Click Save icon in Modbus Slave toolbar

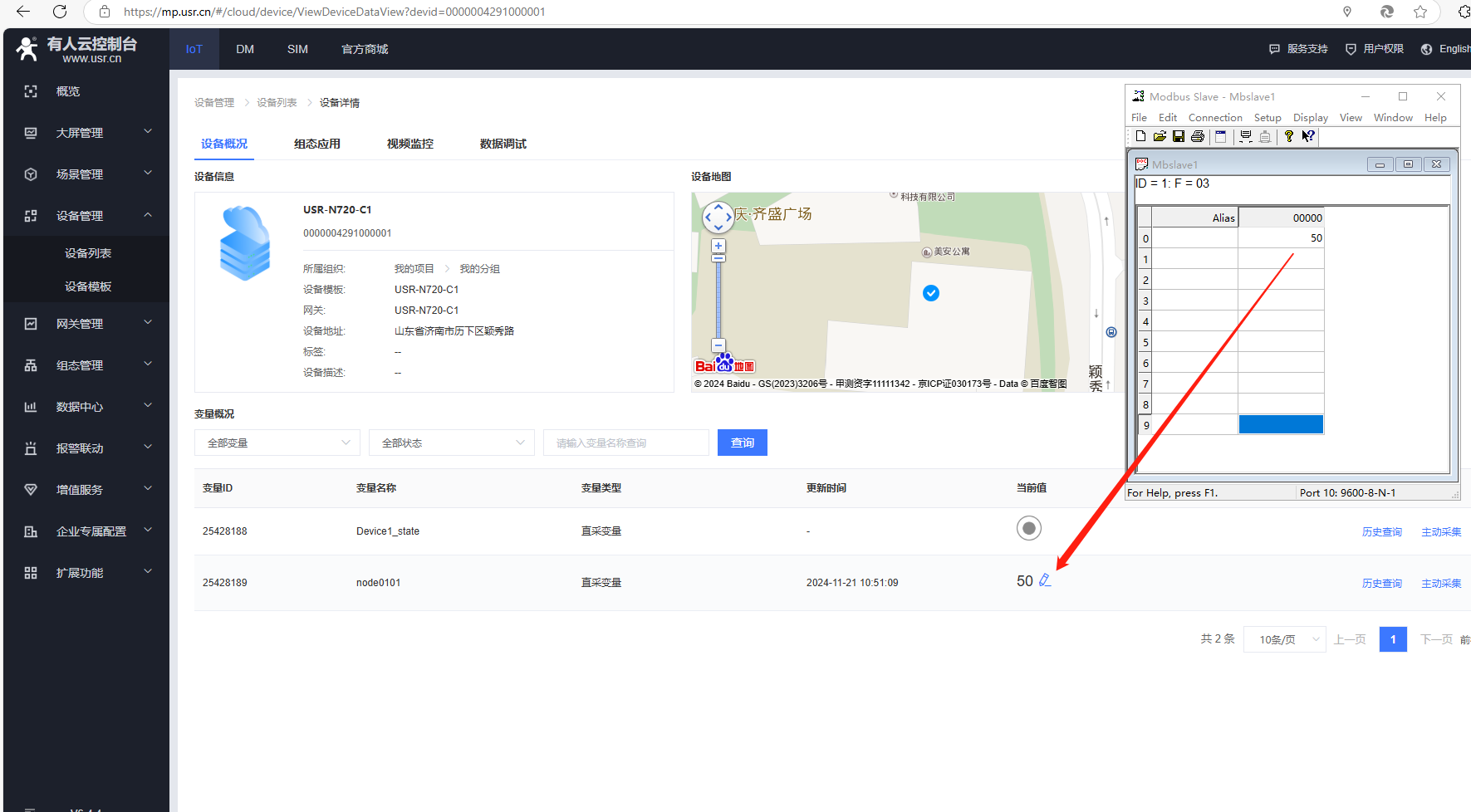[1179, 136]
